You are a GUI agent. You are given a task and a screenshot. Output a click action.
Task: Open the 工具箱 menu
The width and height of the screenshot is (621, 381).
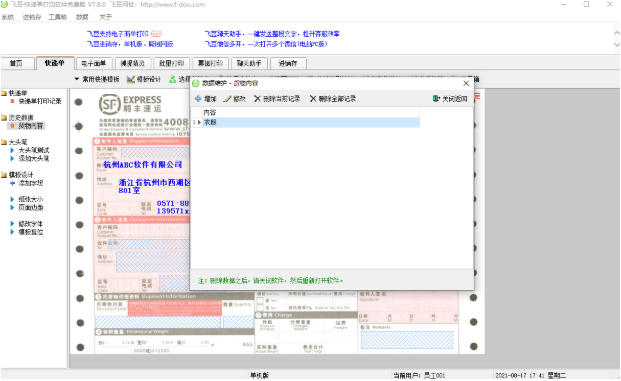57,17
